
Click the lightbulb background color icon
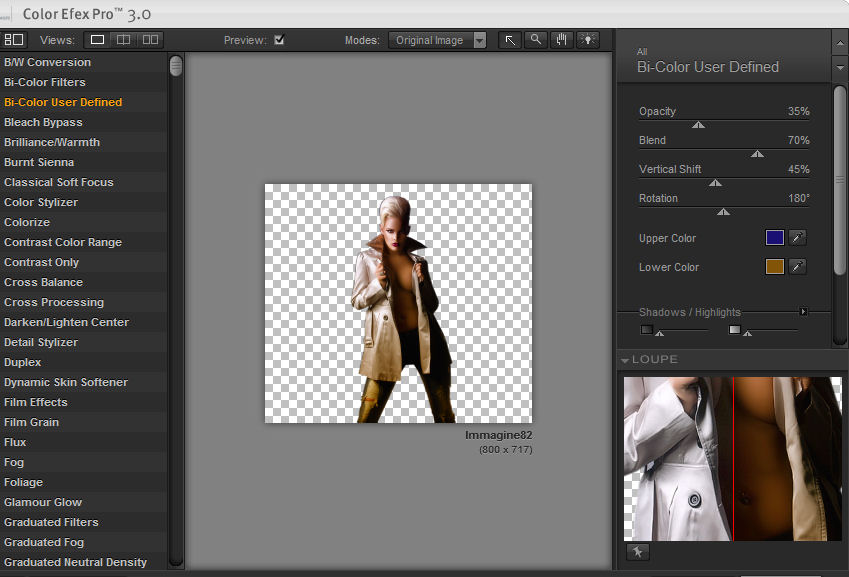[588, 40]
